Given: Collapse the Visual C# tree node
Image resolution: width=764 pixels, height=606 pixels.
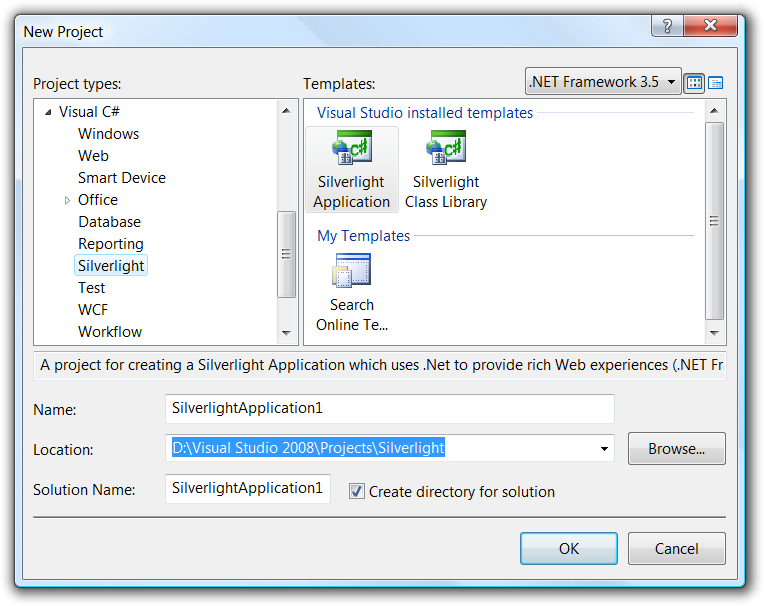Looking at the screenshot, I should tap(48, 113).
